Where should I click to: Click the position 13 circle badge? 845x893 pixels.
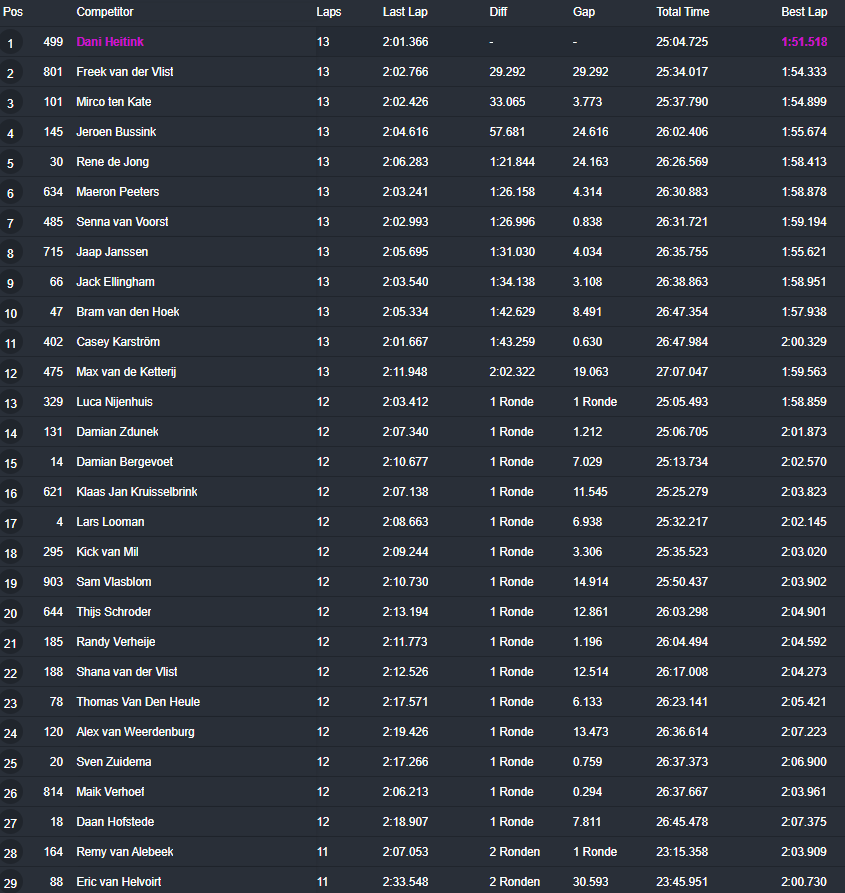[10, 403]
